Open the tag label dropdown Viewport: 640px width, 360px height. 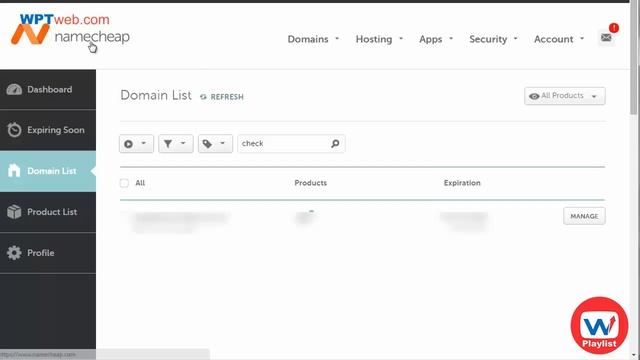coord(215,144)
